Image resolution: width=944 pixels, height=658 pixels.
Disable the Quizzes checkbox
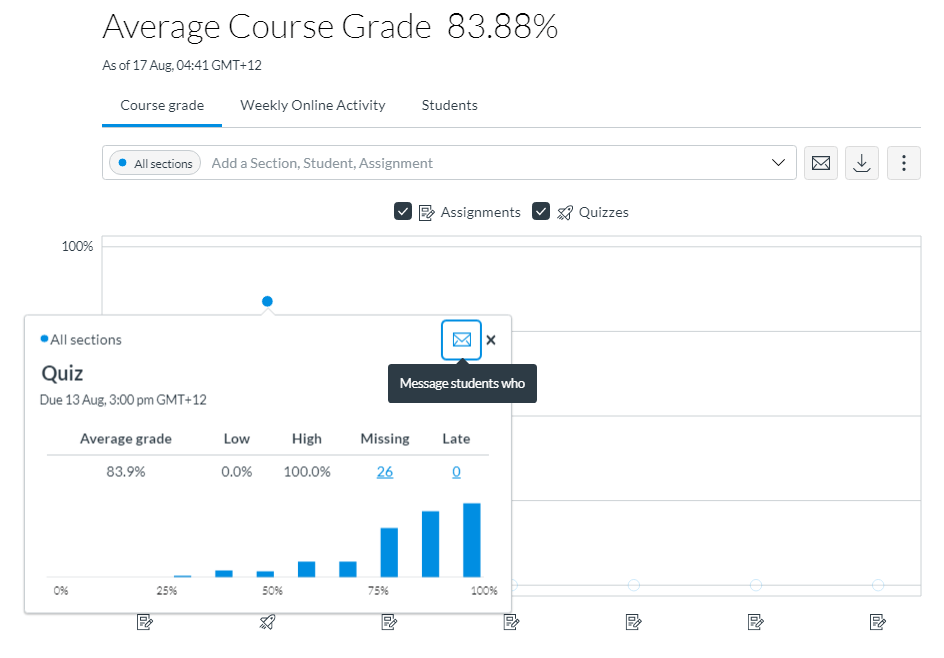coord(541,211)
